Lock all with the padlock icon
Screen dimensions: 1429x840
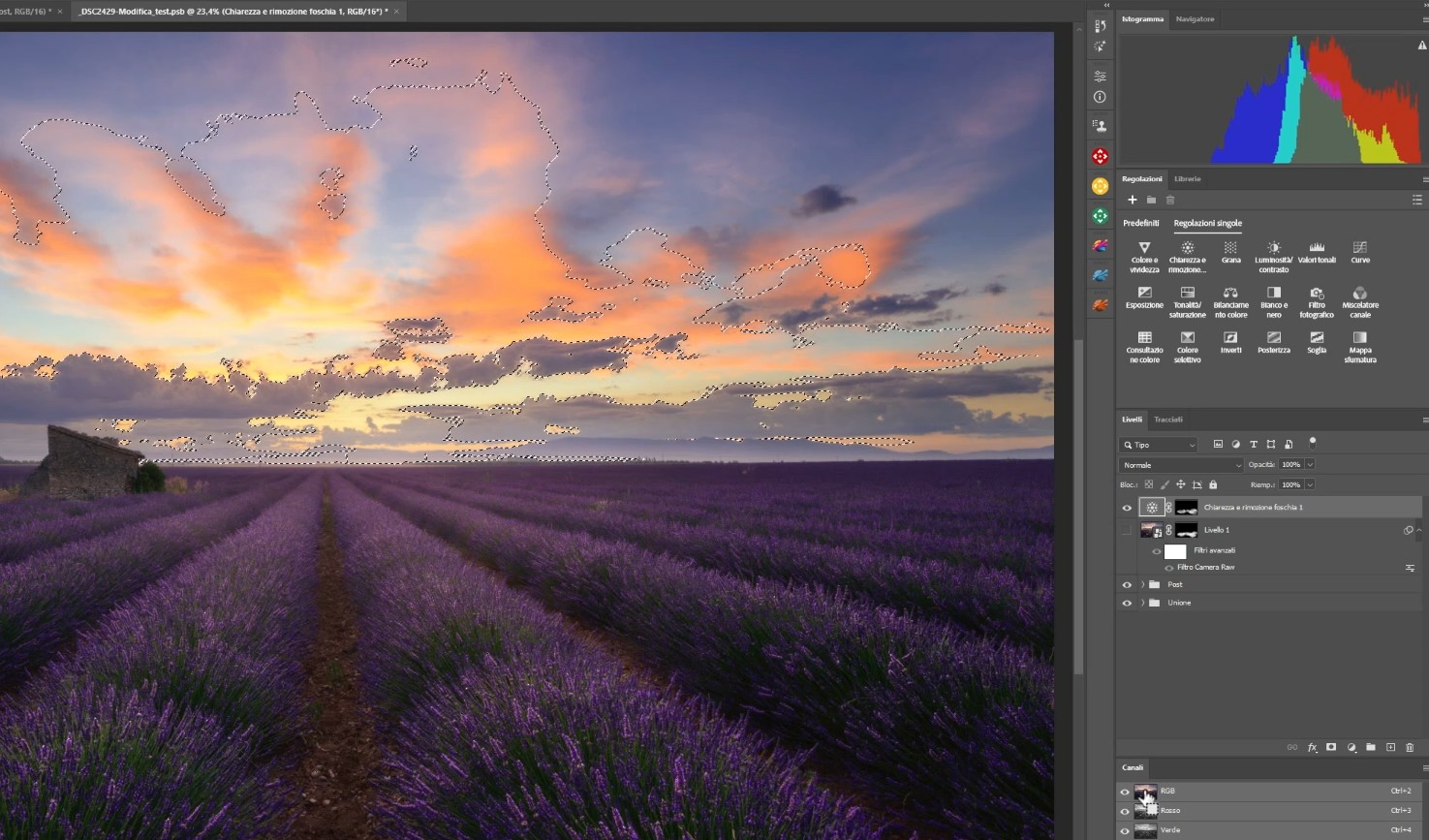point(1212,484)
